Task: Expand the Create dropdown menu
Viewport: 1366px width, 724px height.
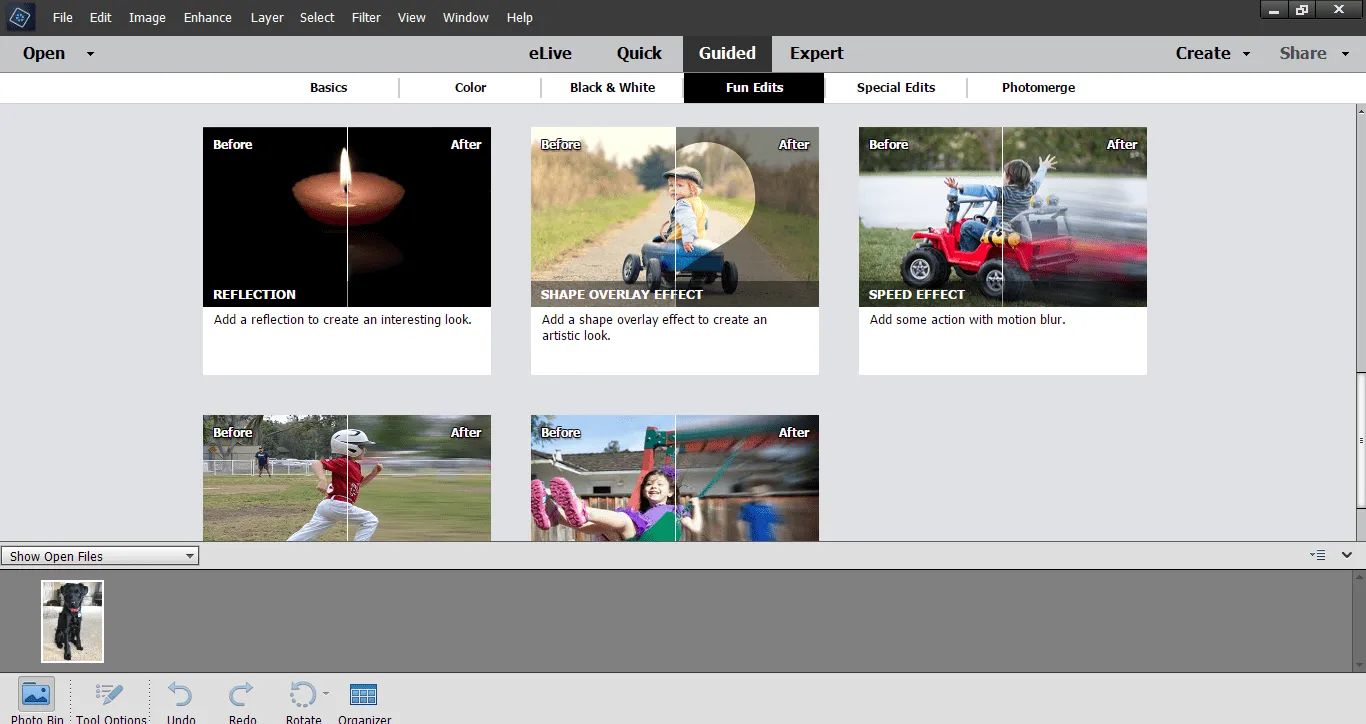Action: click(x=1246, y=54)
